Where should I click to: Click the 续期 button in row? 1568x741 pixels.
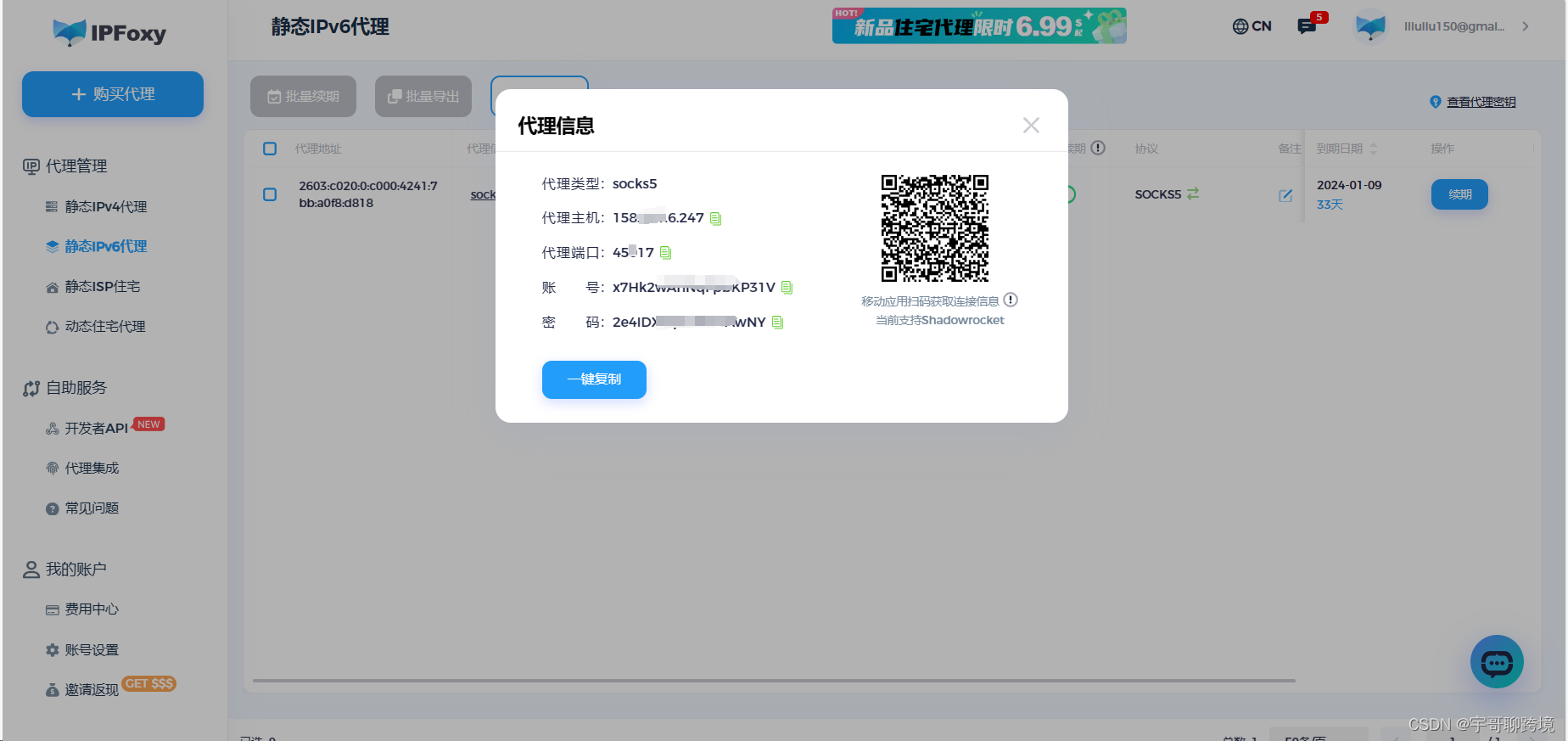coord(1459,194)
